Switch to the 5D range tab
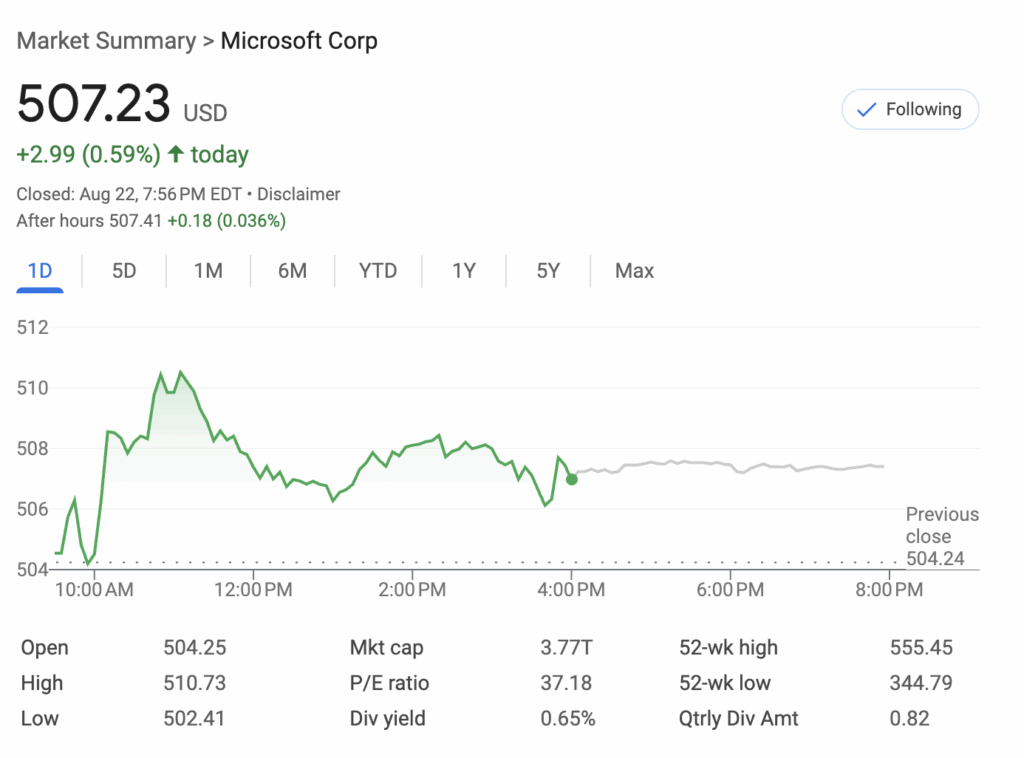 pos(124,271)
